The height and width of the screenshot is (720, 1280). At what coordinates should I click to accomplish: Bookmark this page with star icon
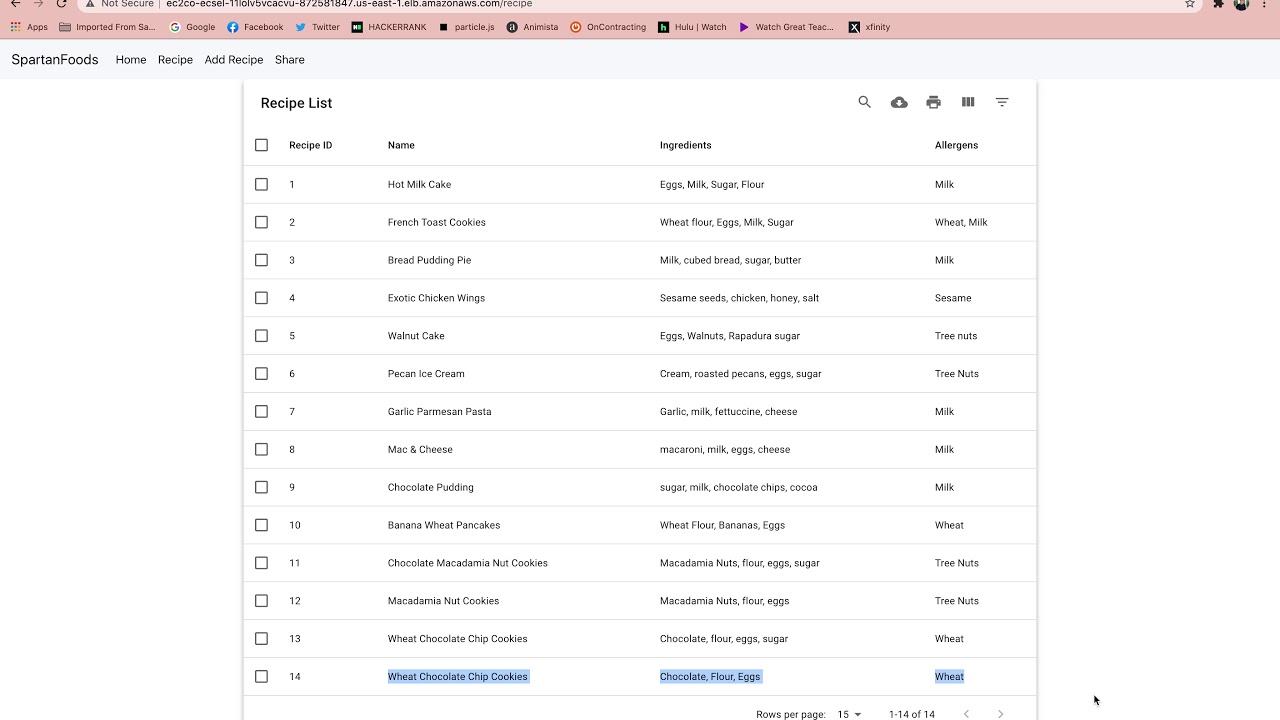(1190, 4)
